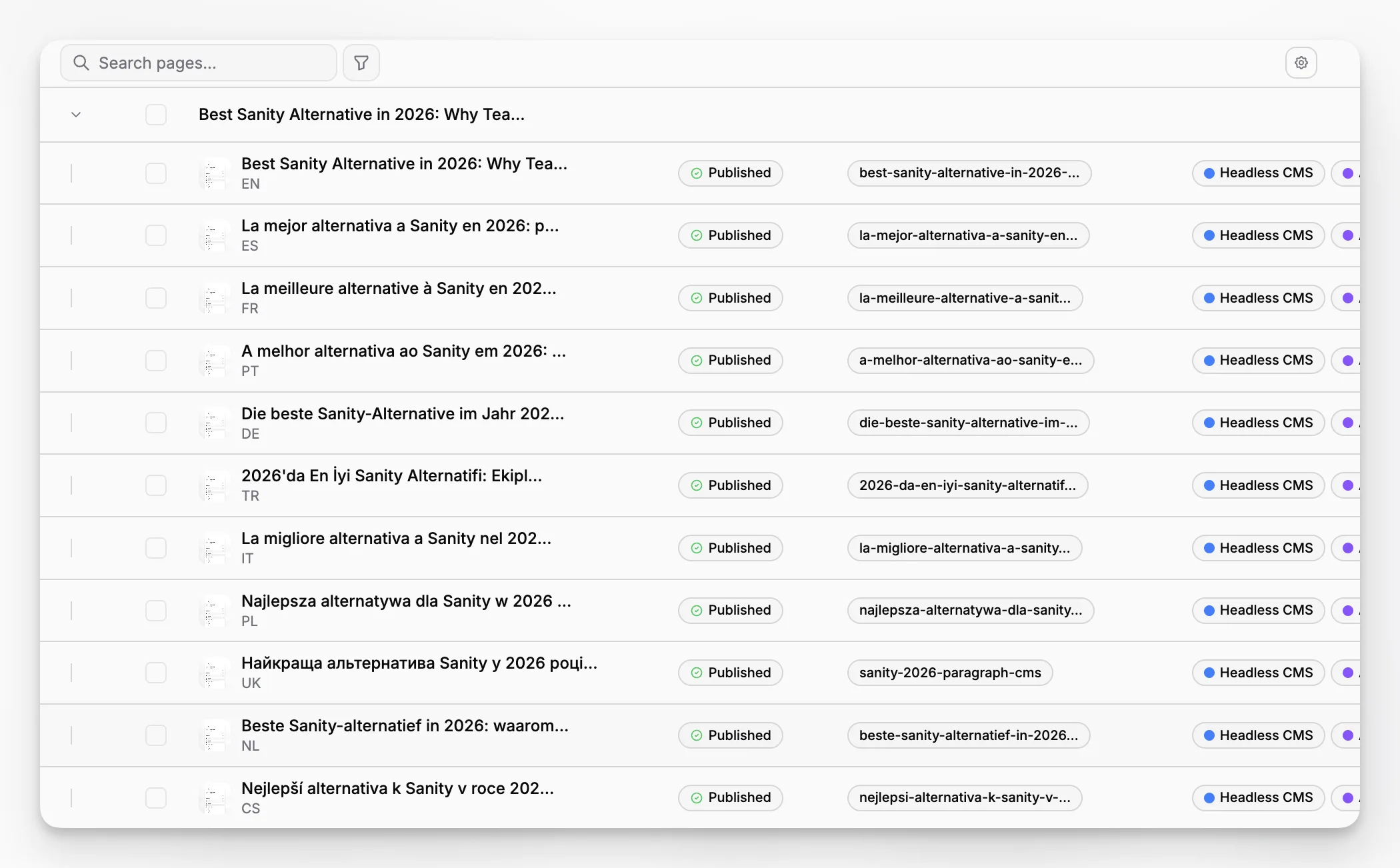Click slug 'nejlepsi-alternativa-k-sanity-v-...'

point(965,798)
